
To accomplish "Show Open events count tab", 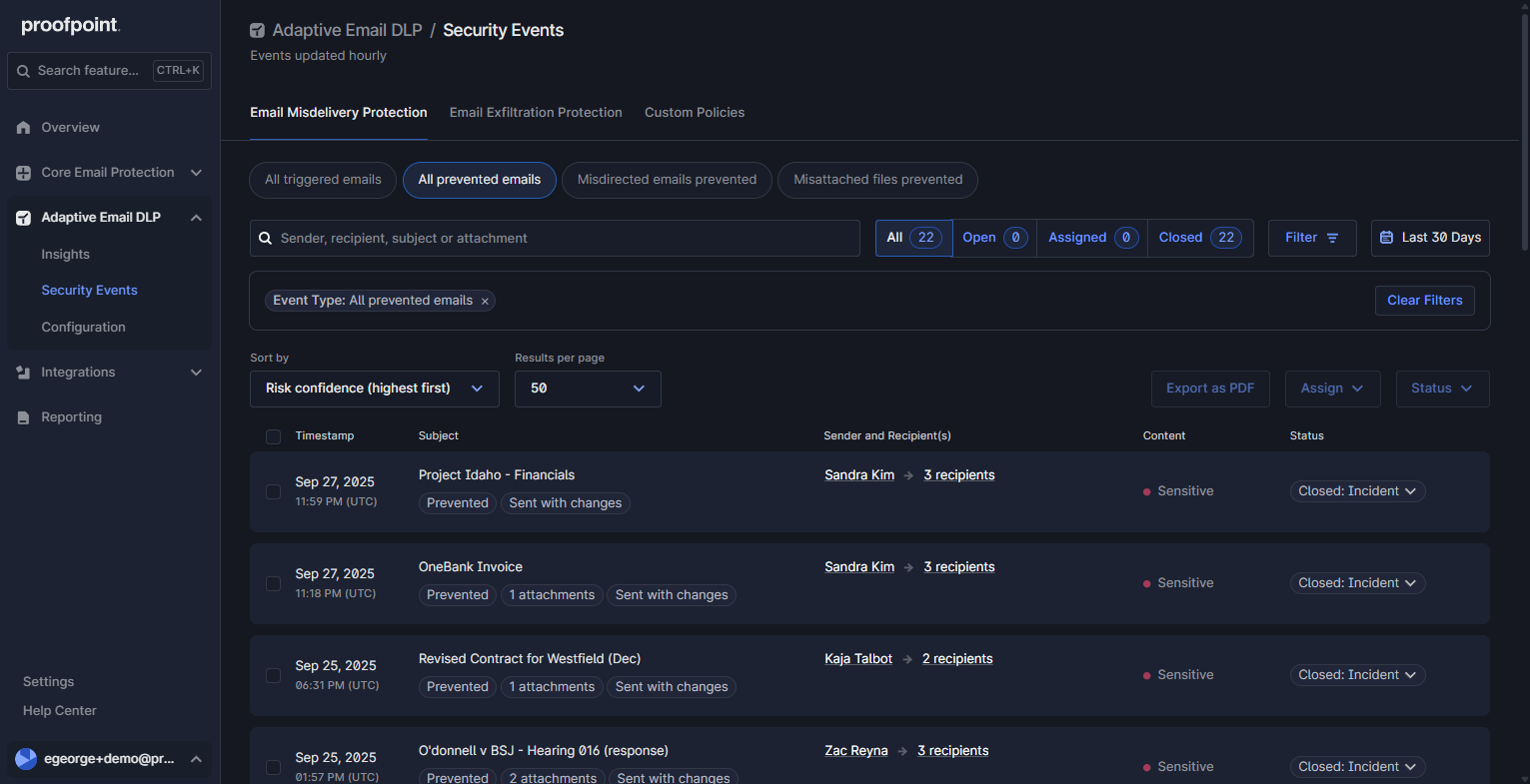I will [994, 238].
